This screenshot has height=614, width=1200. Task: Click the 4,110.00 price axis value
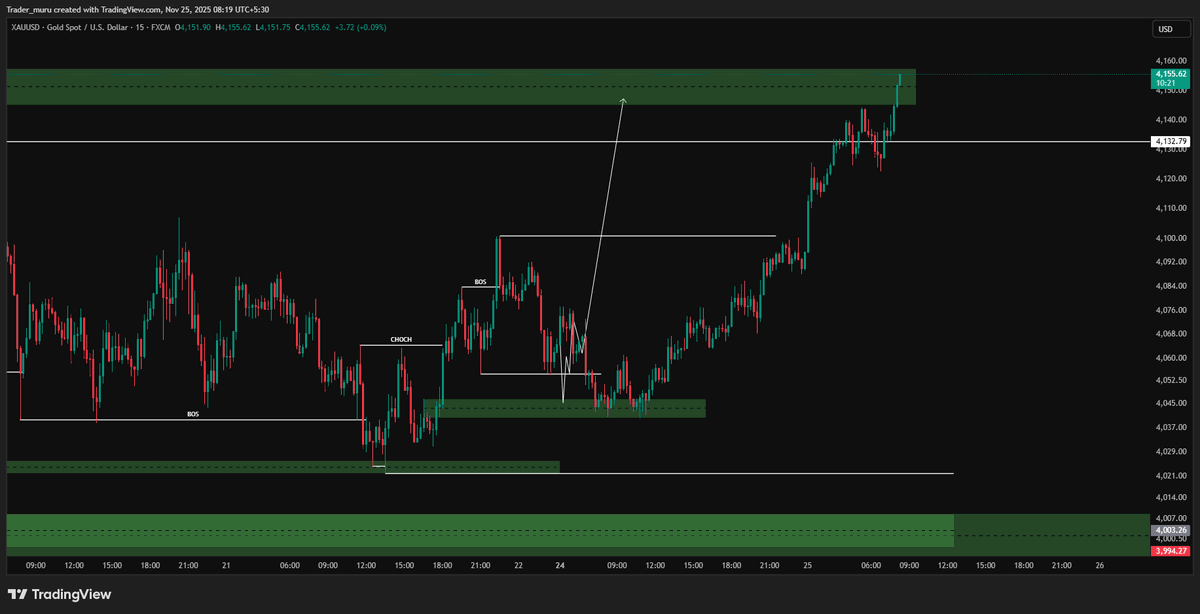1170,209
